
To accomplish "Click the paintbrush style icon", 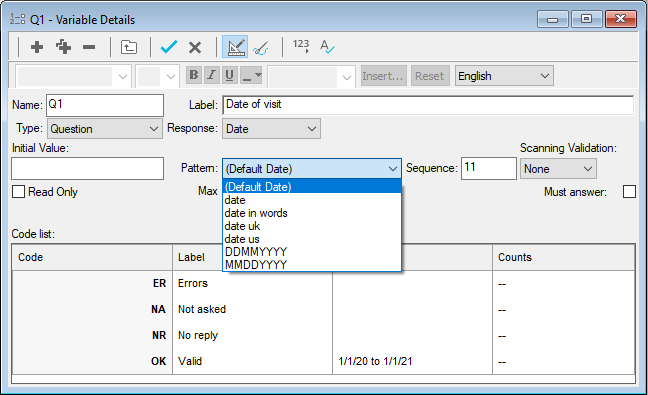I will (261, 47).
